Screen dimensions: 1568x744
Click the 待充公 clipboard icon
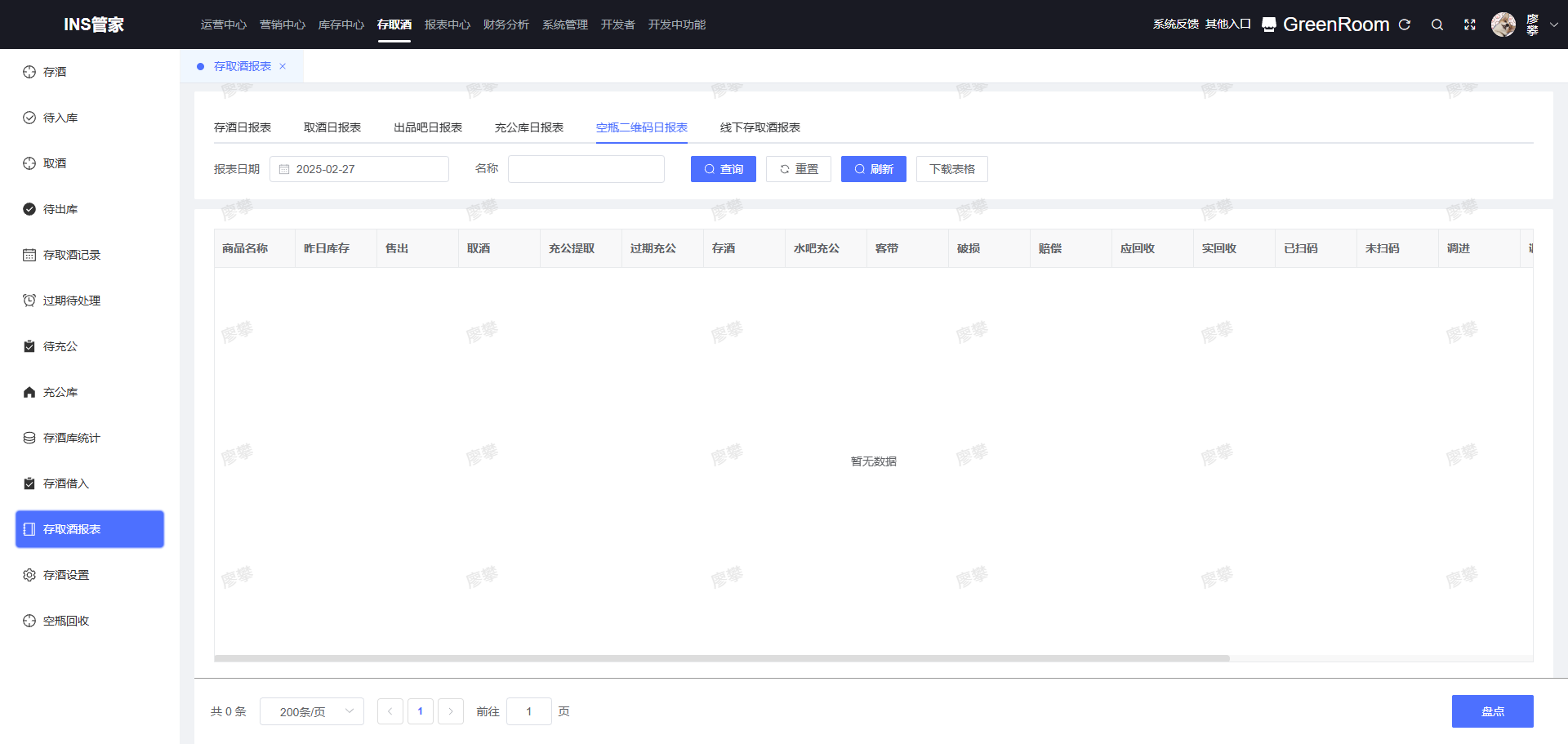[29, 346]
